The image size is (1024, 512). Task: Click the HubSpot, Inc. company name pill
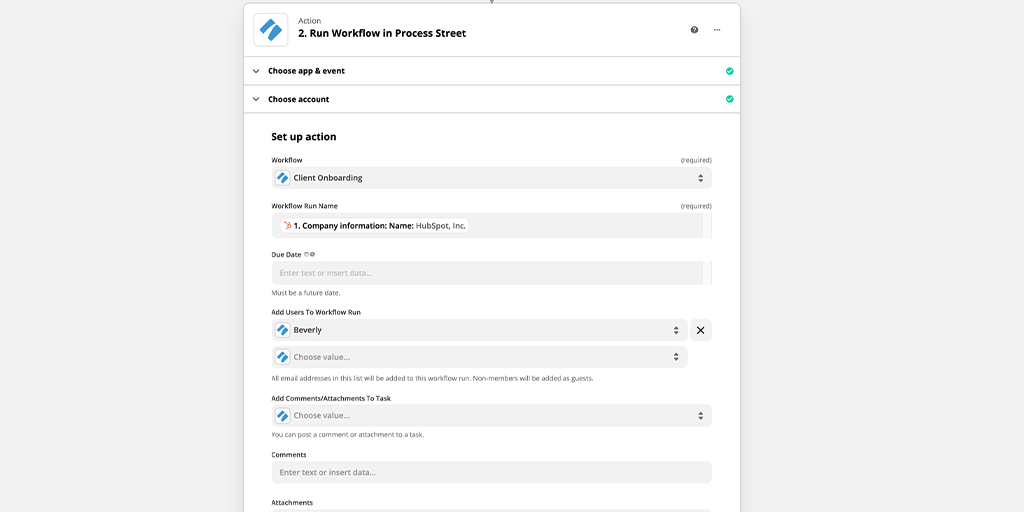[x=375, y=226]
